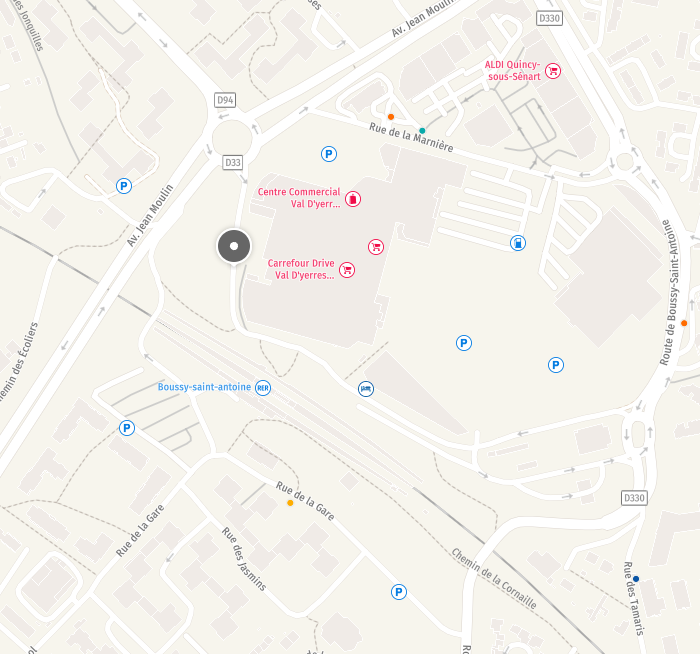This screenshot has width=700, height=654.
Task: Select the unlabeled cart icon inside the mall
Action: pos(376,246)
